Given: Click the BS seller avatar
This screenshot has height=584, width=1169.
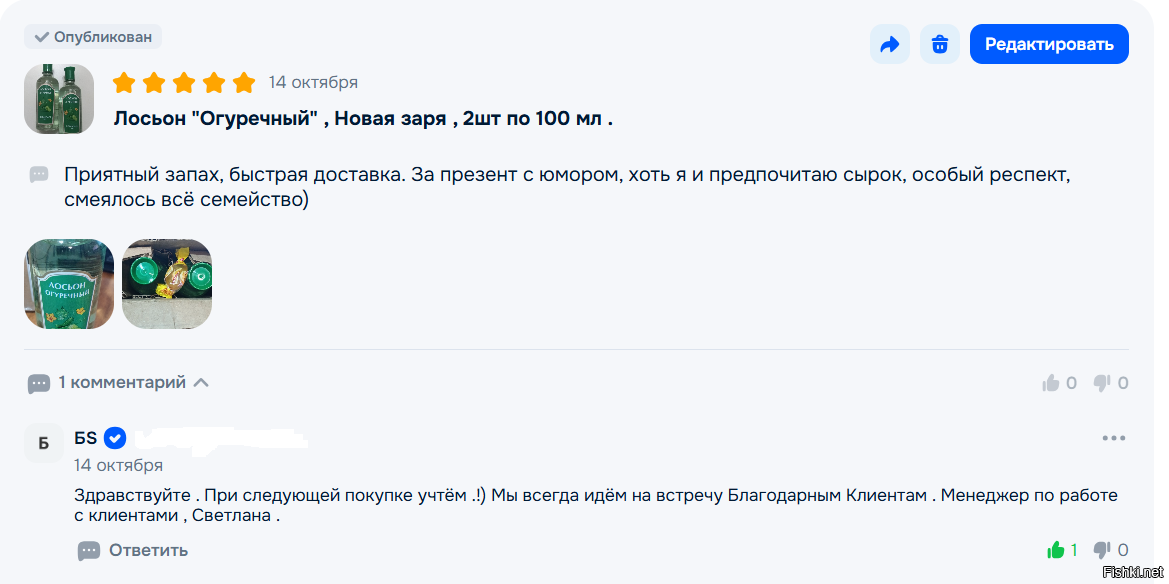Looking at the screenshot, I should (44, 443).
